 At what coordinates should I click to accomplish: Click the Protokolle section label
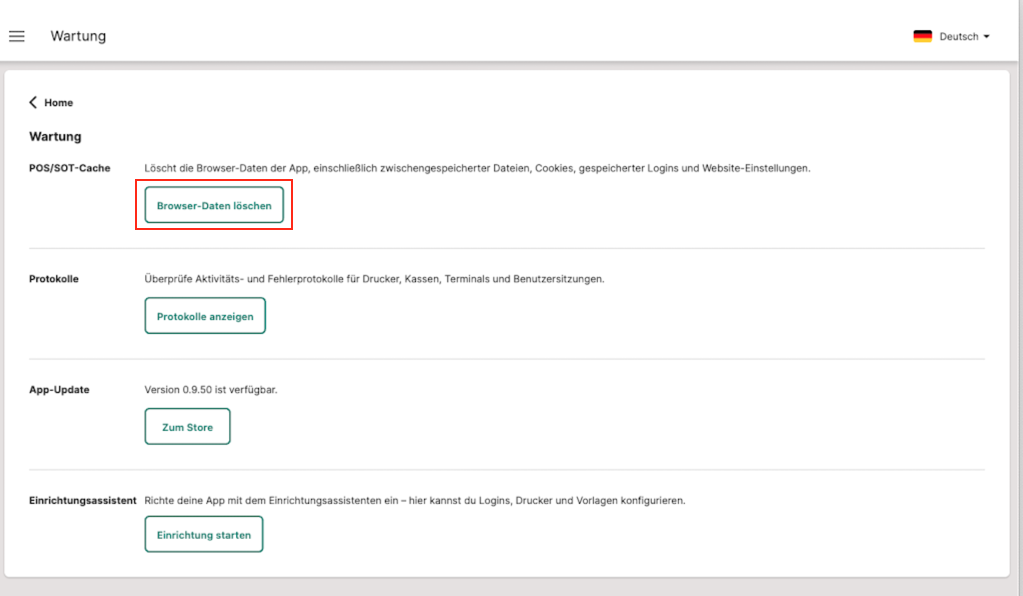54,279
